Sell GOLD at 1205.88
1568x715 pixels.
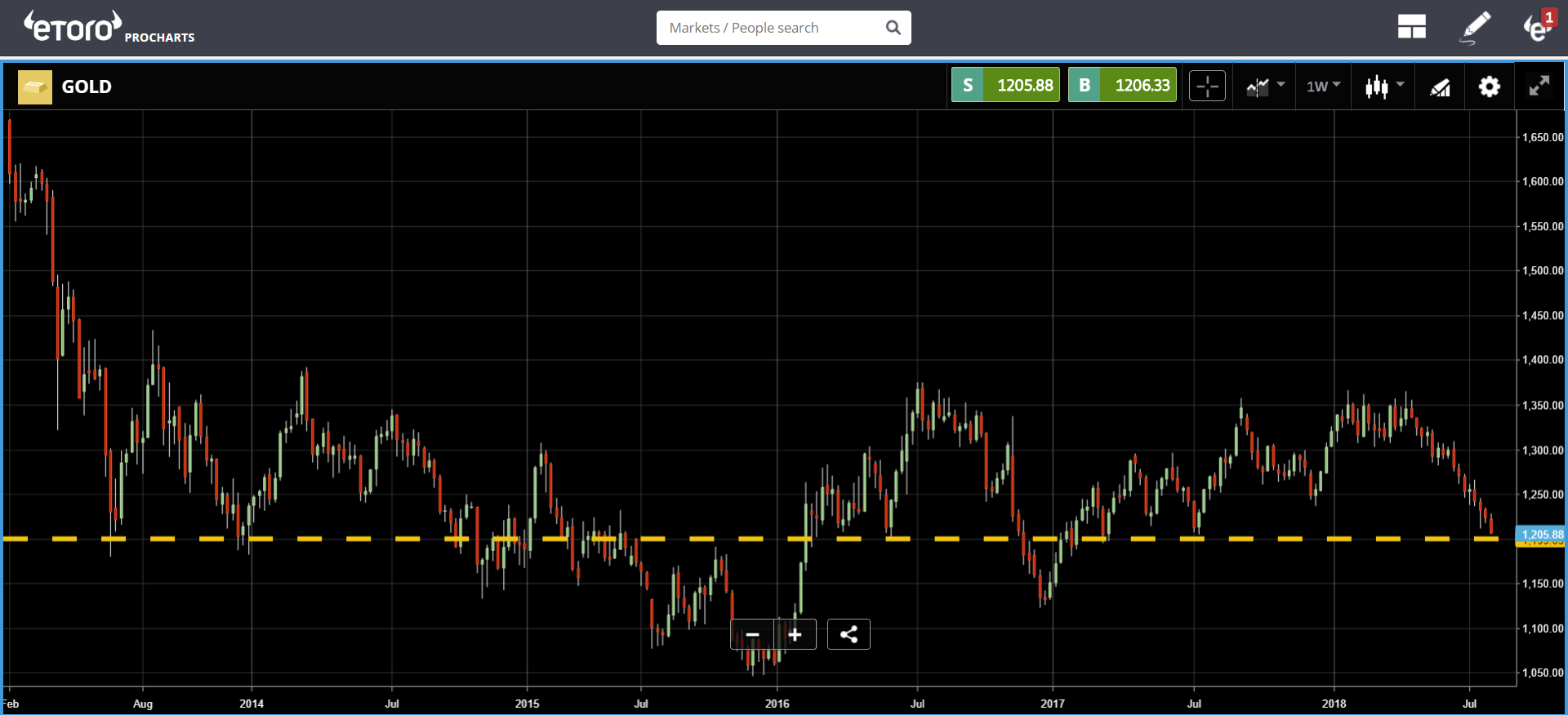1005,85
